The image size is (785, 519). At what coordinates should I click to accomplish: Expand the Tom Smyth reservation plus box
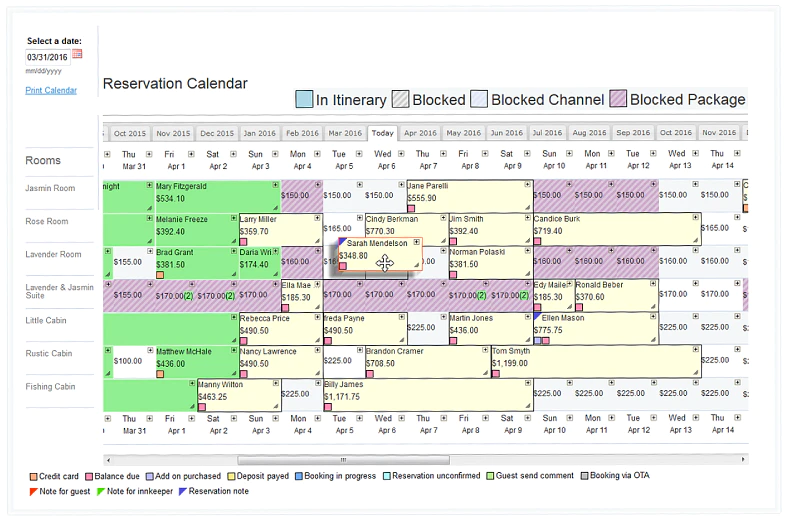click(695, 349)
